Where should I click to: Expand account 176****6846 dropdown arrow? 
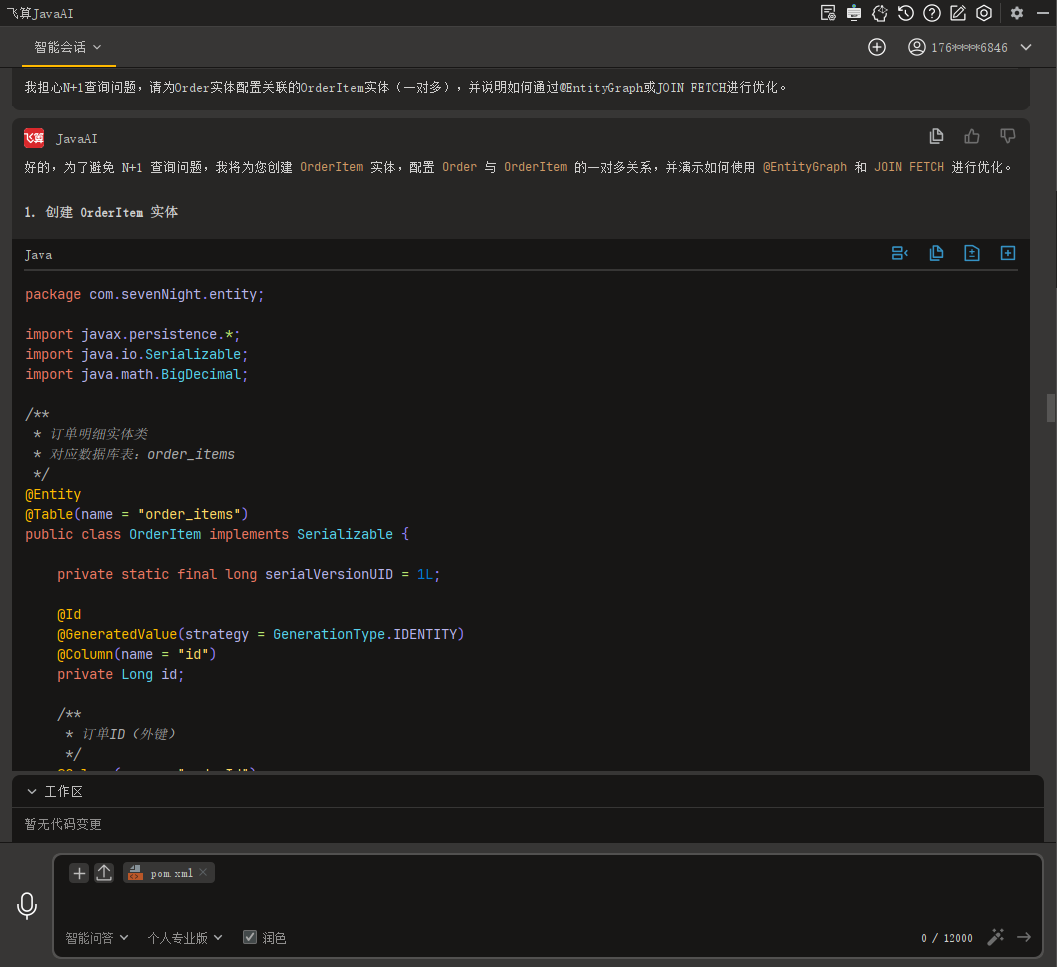1025,47
